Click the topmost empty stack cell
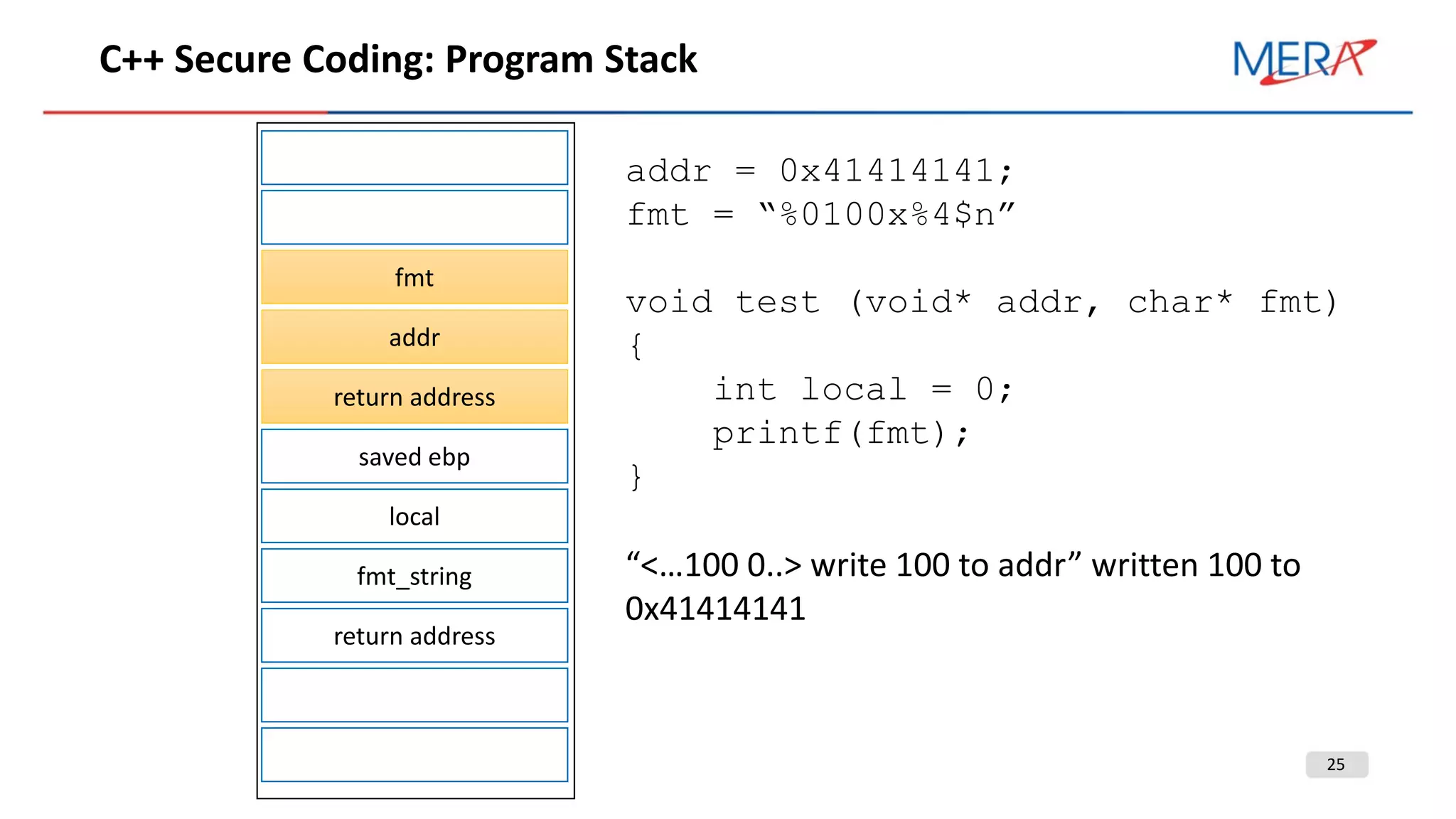This screenshot has height=819, width=1456. (414, 158)
